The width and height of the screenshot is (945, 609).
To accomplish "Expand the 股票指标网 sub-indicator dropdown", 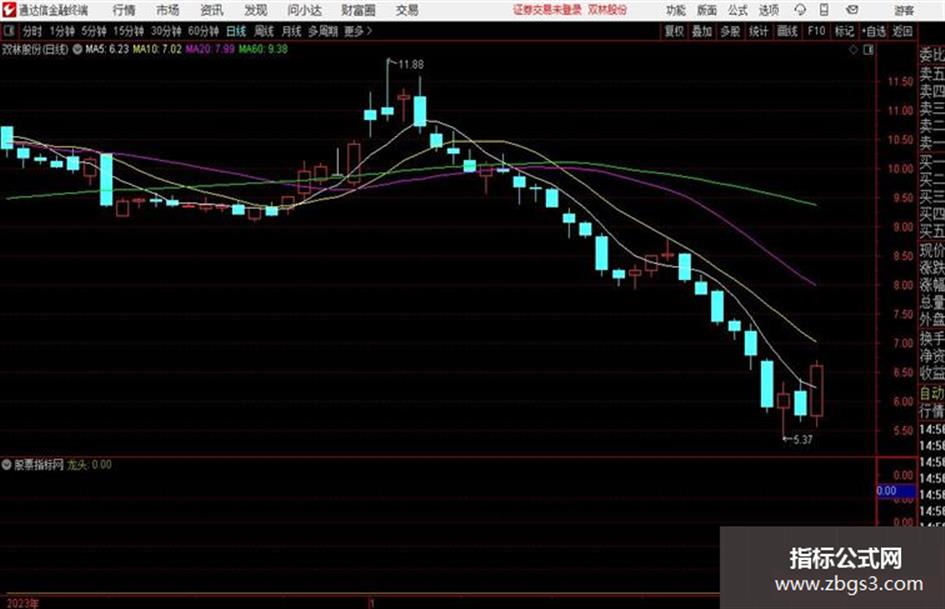I will point(7,464).
